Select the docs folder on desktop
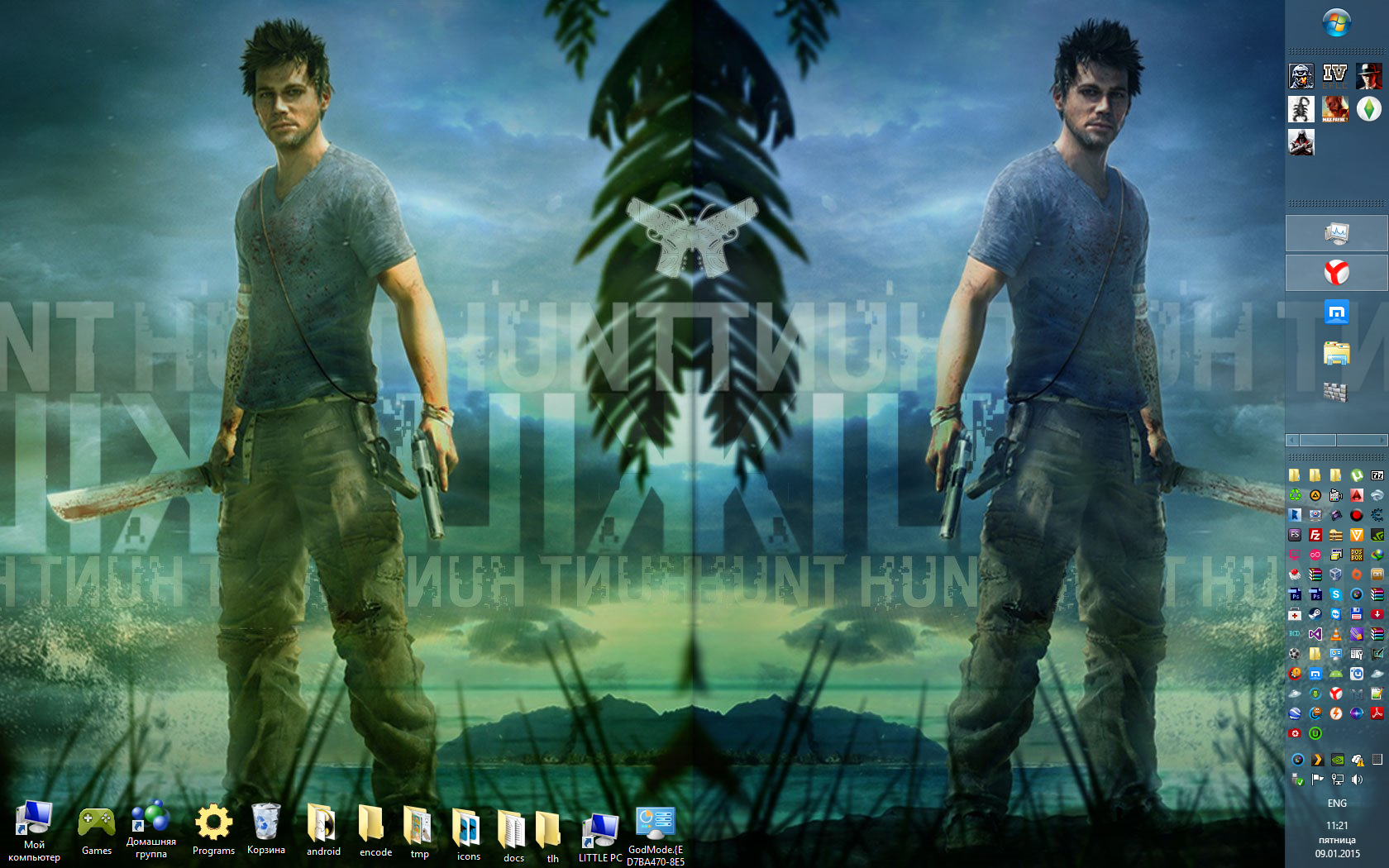 513,837
